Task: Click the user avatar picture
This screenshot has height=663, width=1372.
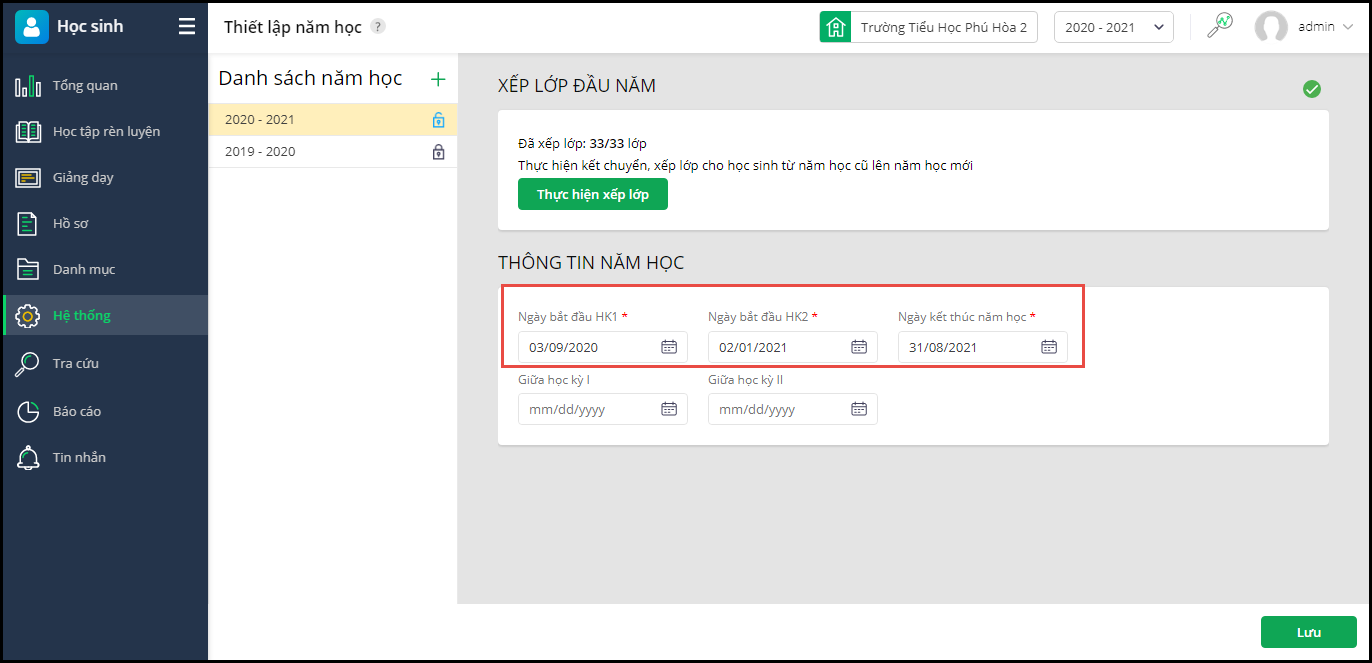Action: pyautogui.click(x=1271, y=27)
